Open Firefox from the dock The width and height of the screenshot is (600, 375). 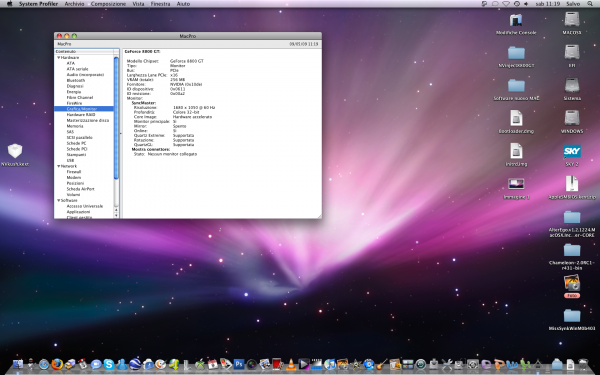(x=57, y=364)
